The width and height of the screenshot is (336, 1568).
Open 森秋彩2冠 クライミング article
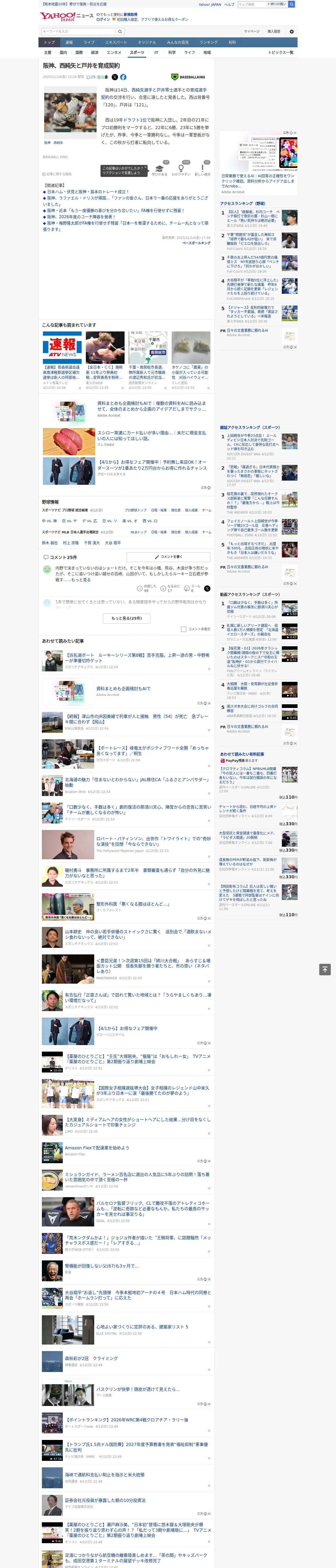click(x=92, y=1358)
